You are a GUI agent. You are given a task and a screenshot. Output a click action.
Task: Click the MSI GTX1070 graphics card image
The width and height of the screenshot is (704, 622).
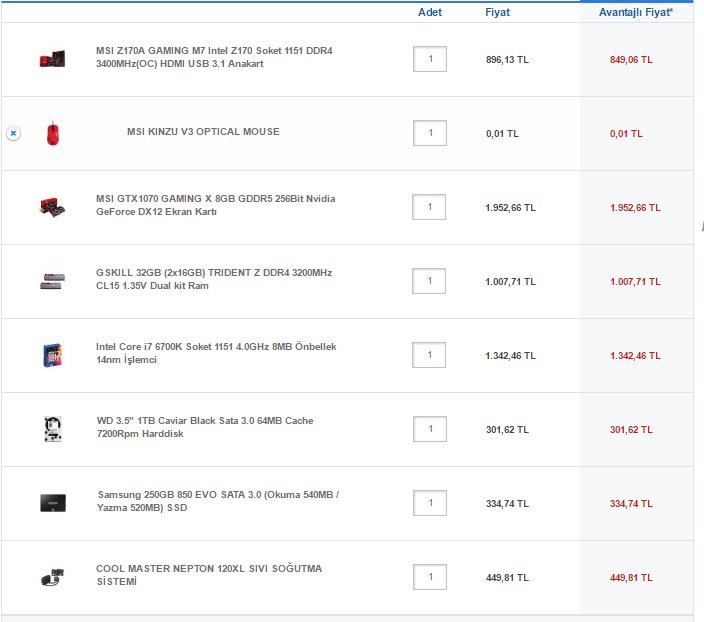[x=52, y=207]
